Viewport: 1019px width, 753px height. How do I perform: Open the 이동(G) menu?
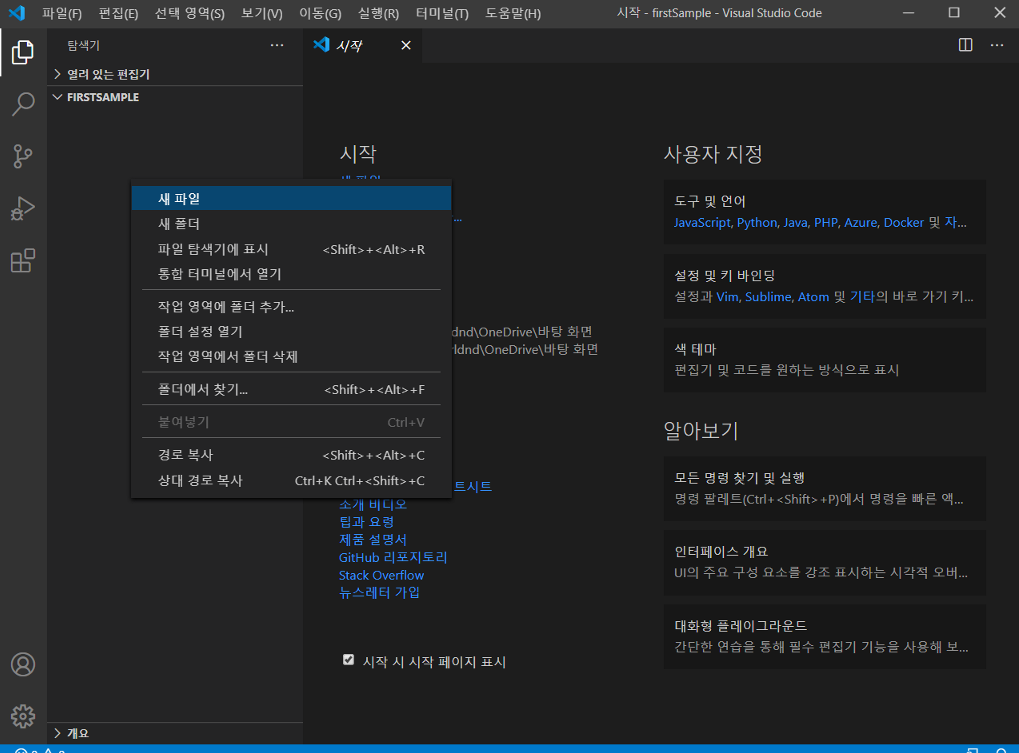(320, 13)
